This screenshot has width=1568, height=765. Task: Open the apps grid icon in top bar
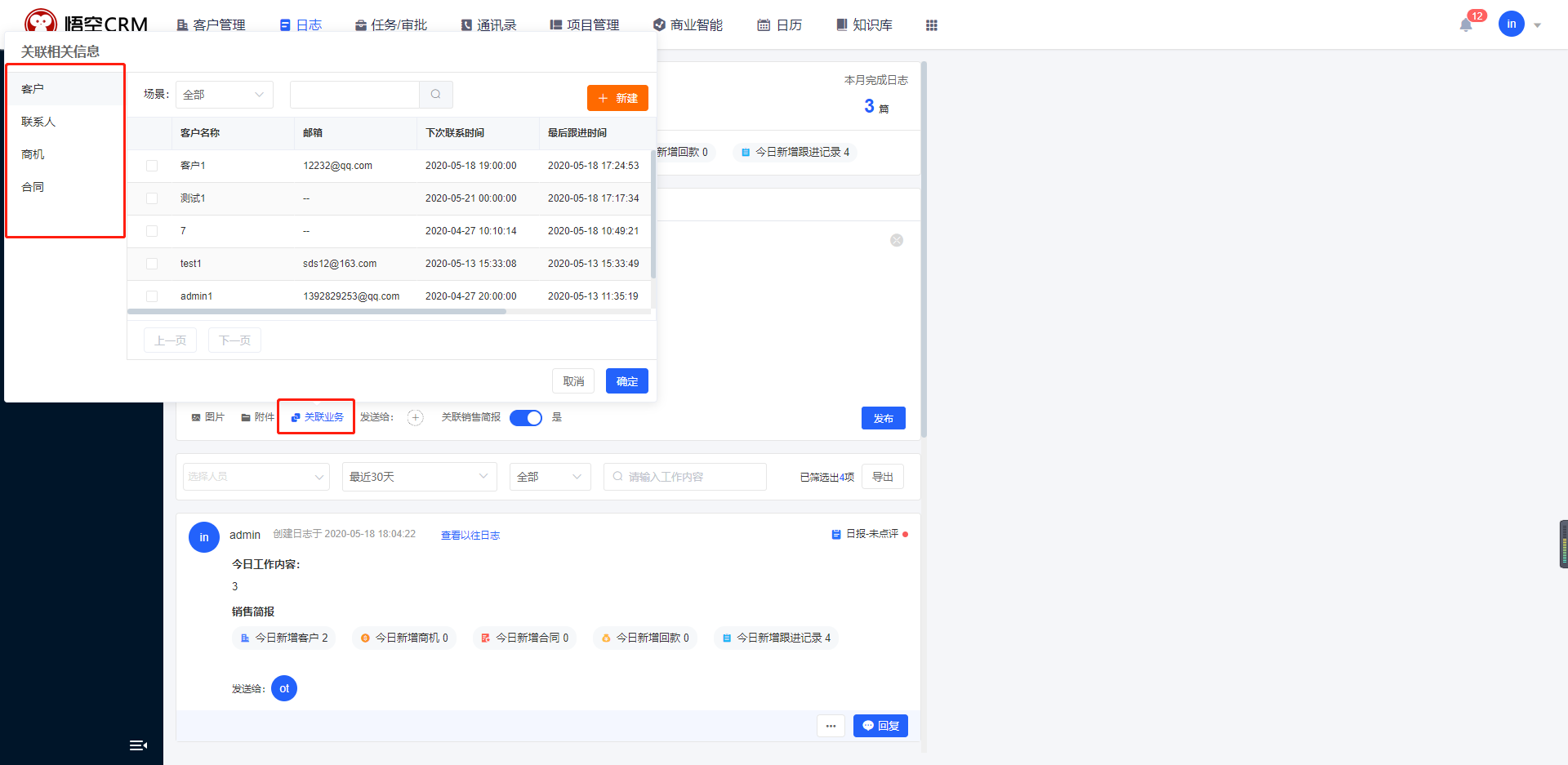931,25
